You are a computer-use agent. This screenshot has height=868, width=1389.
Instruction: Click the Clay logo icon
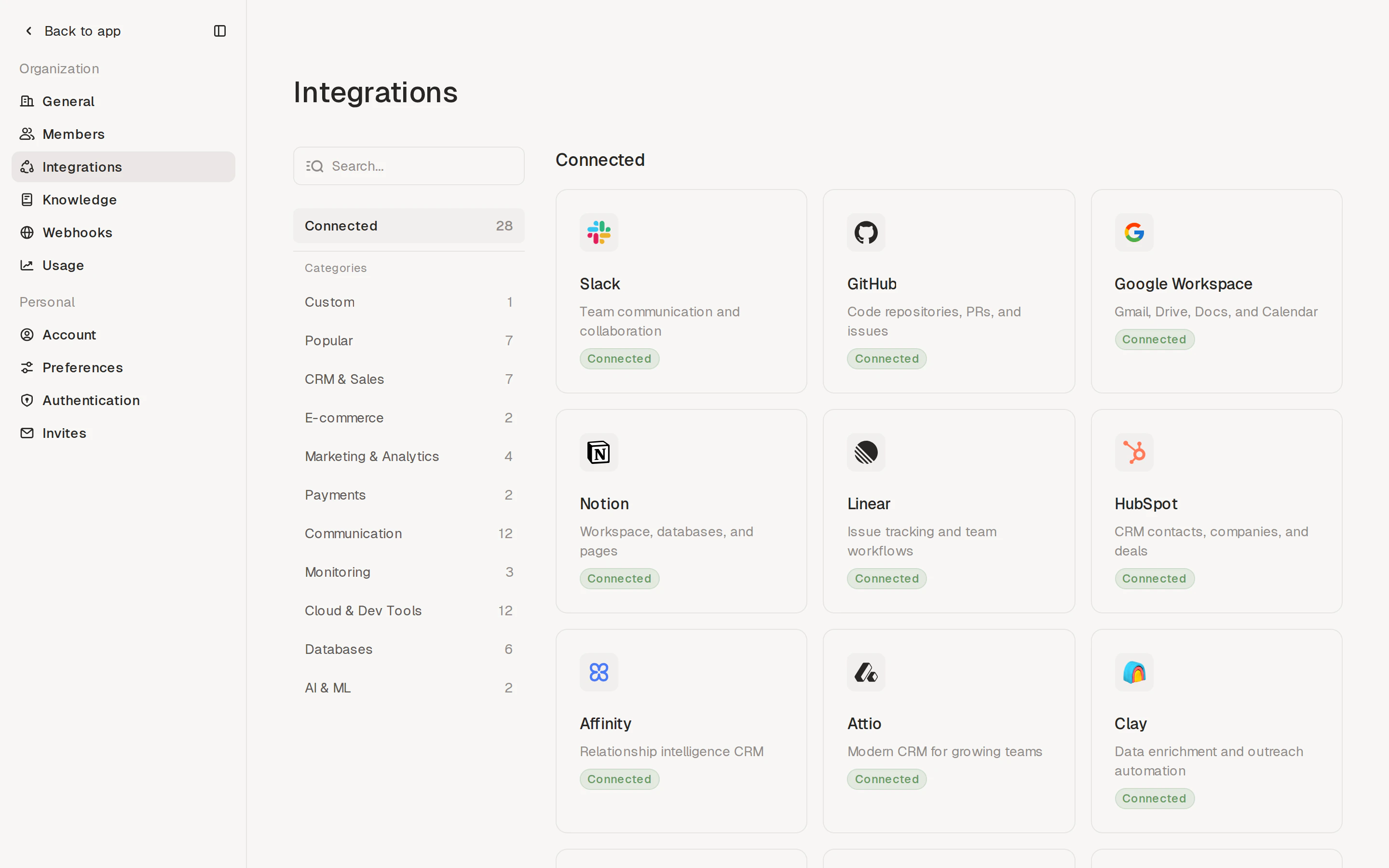click(x=1133, y=672)
